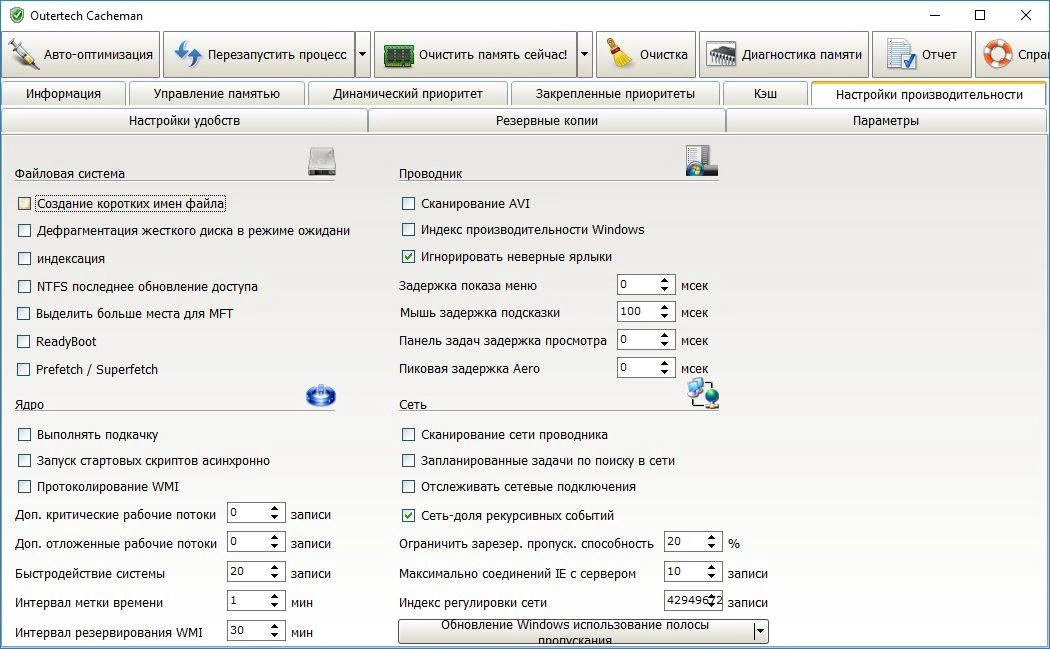
Task: Click Доп. критические рабочие потоки spinner
Action: coord(275,513)
